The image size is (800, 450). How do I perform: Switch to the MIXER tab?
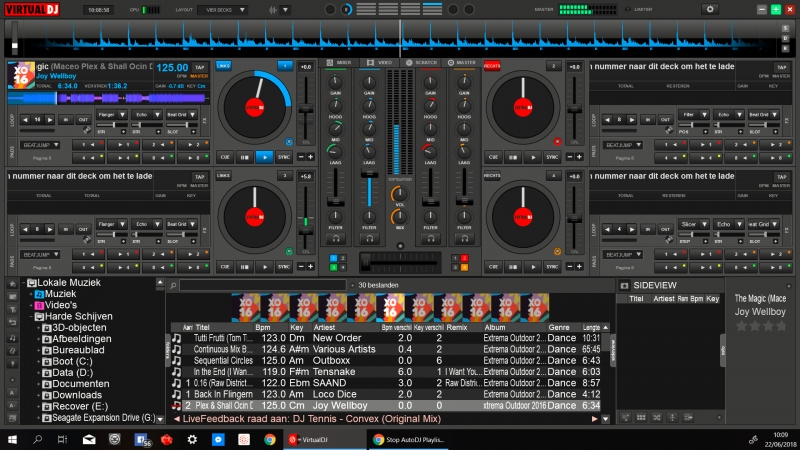[x=339, y=63]
